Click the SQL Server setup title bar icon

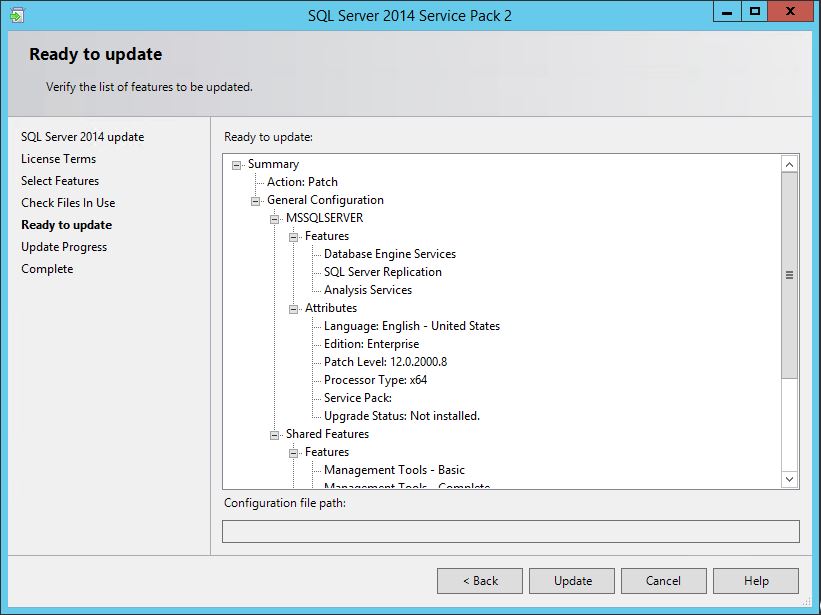(16, 15)
